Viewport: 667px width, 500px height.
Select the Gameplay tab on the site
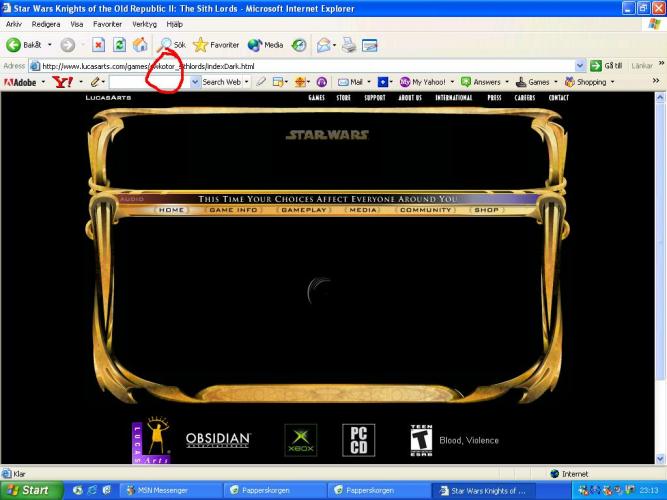[x=303, y=210]
